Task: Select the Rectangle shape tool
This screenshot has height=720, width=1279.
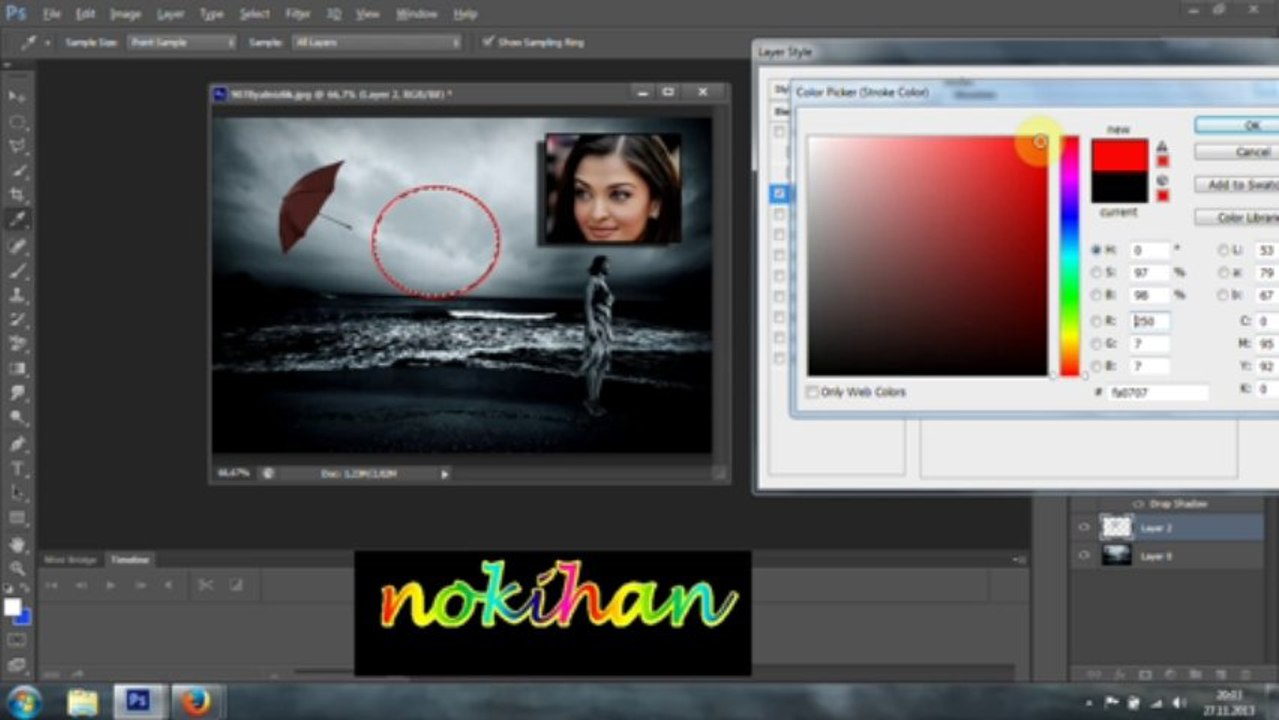Action: click(x=17, y=518)
